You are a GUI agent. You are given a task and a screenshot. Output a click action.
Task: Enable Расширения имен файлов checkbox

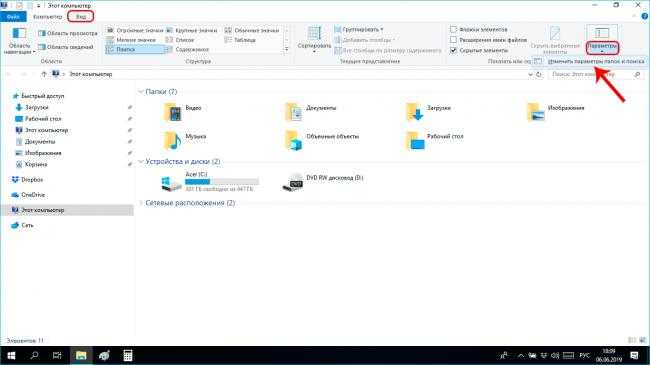point(454,40)
